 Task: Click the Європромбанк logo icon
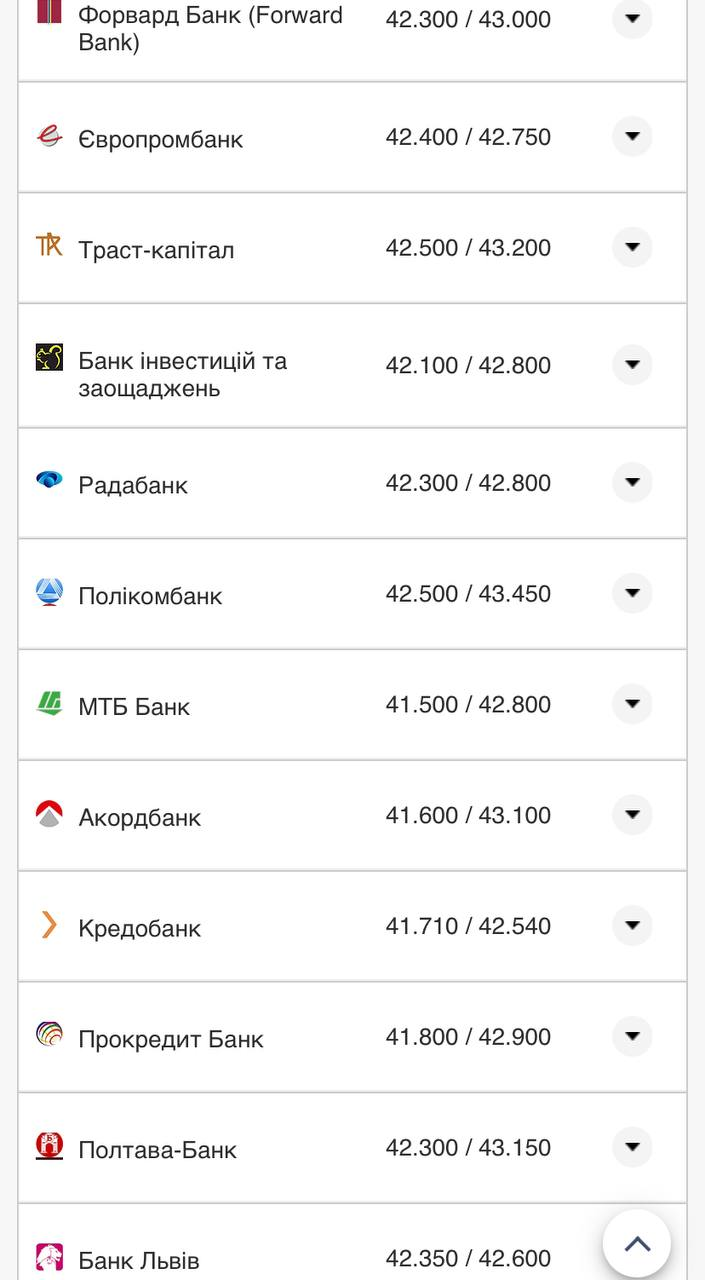(49, 136)
